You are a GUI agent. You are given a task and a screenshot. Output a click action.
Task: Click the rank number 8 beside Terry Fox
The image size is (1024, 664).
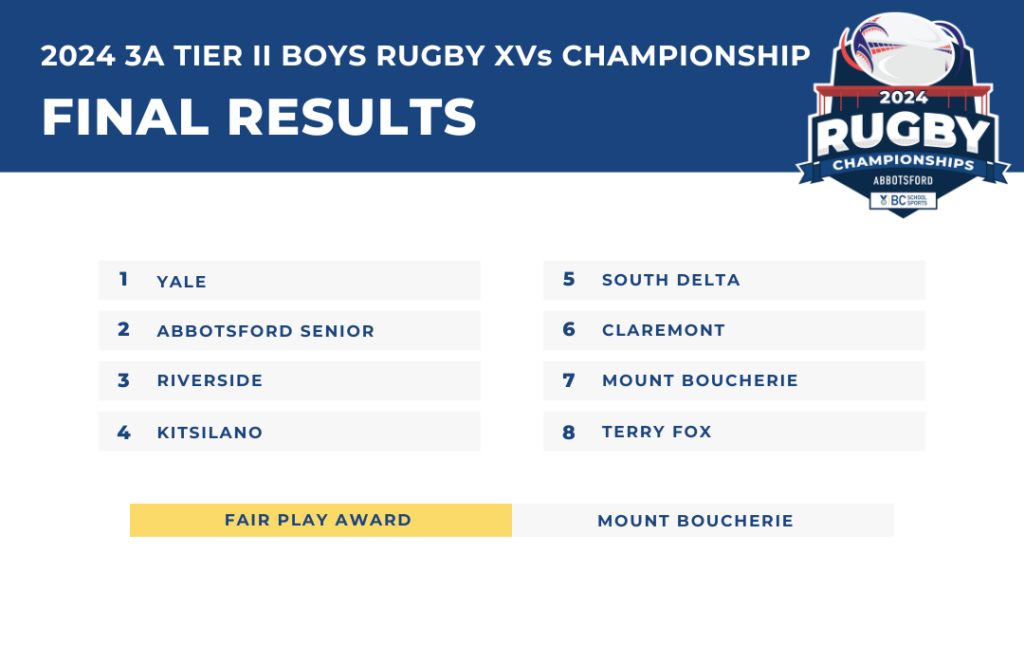click(569, 432)
